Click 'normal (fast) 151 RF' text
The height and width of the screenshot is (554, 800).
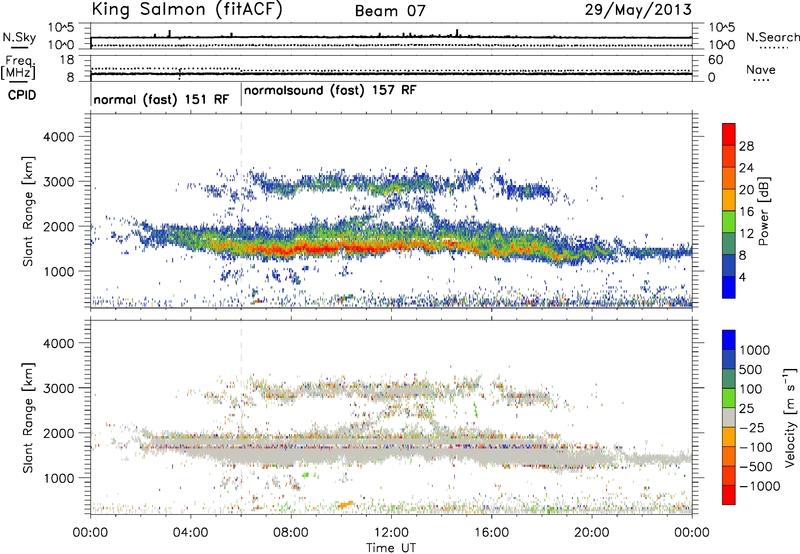click(x=161, y=99)
